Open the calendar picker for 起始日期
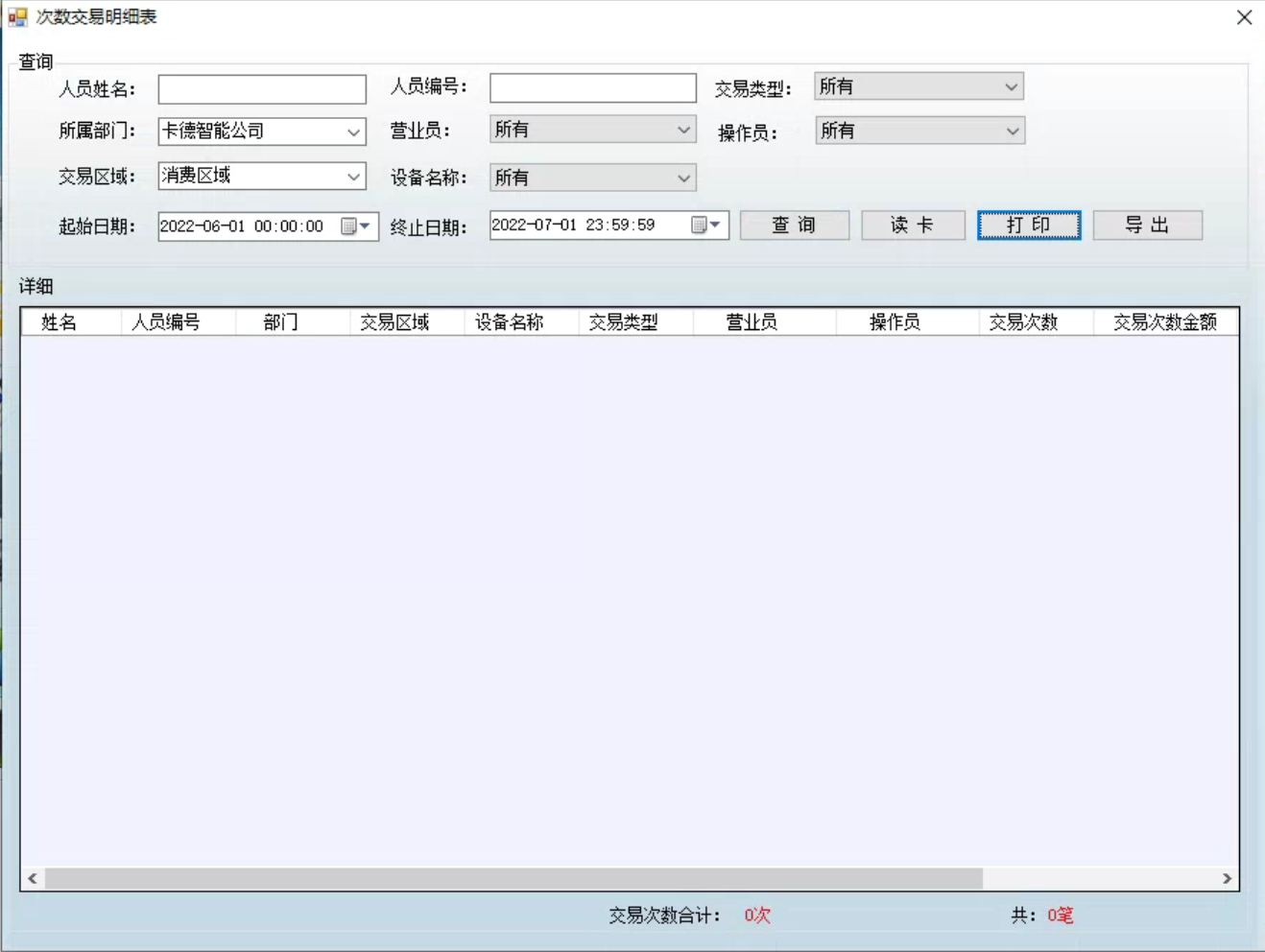Screen dimensions: 1265x952 pos(356,226)
